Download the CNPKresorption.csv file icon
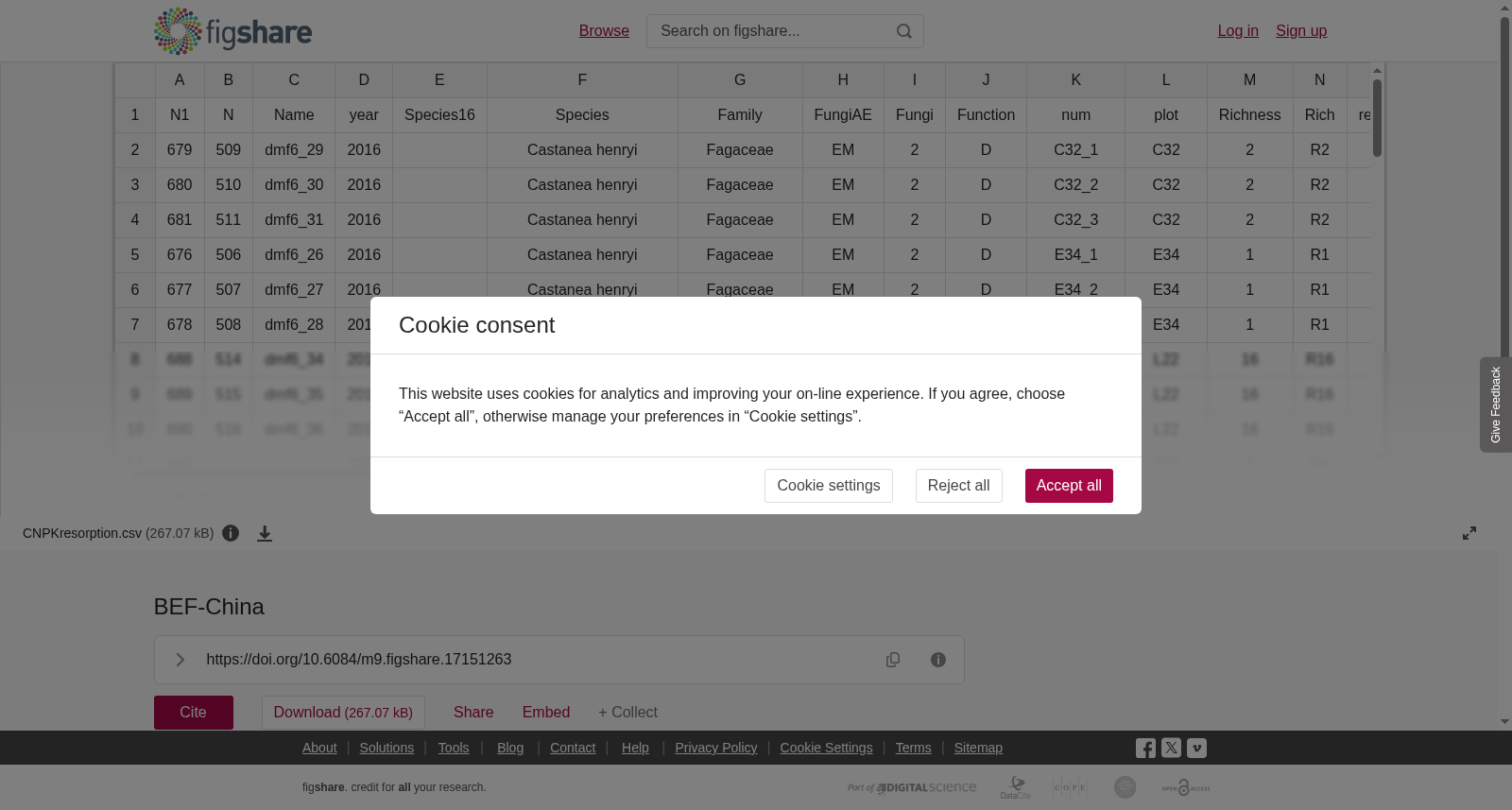 (x=265, y=533)
